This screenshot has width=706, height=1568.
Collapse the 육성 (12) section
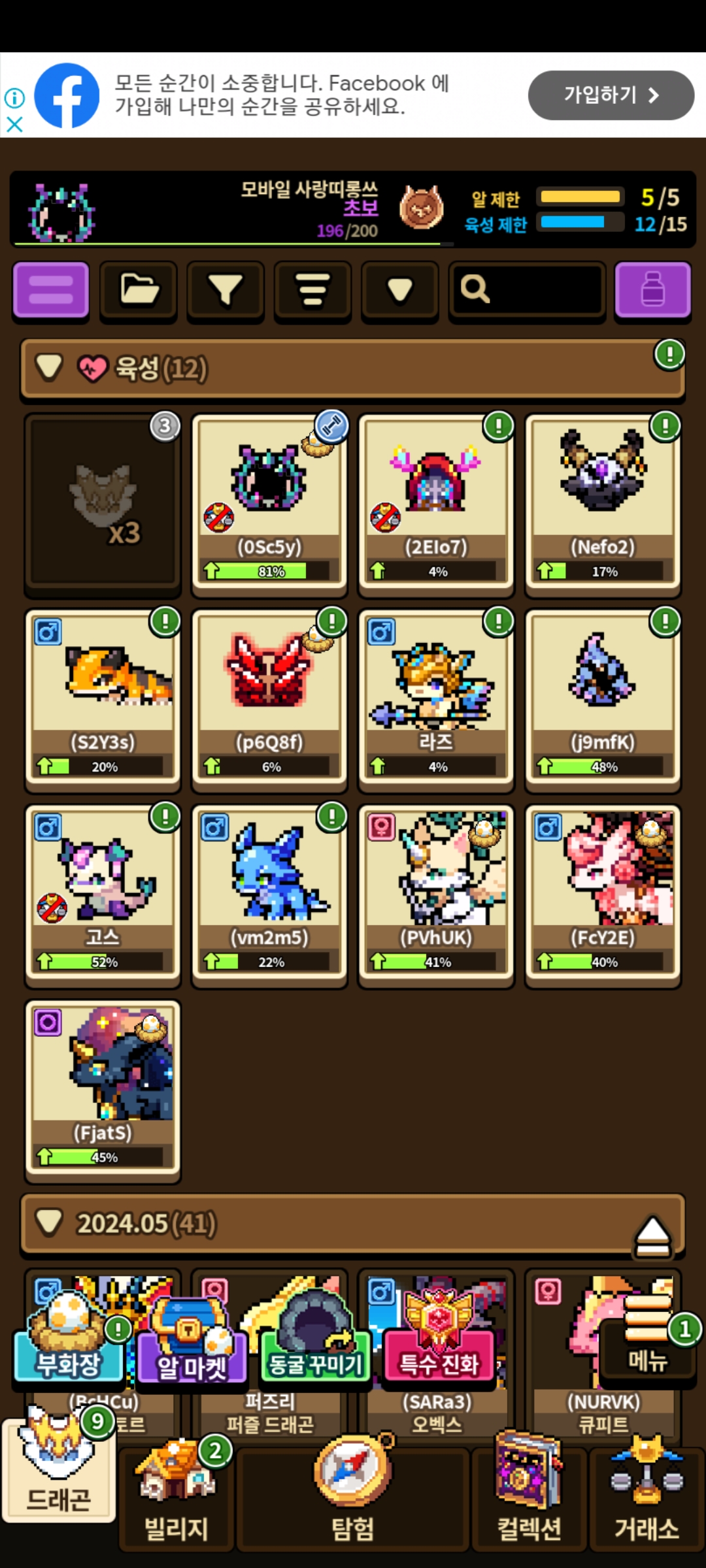[x=50, y=368]
